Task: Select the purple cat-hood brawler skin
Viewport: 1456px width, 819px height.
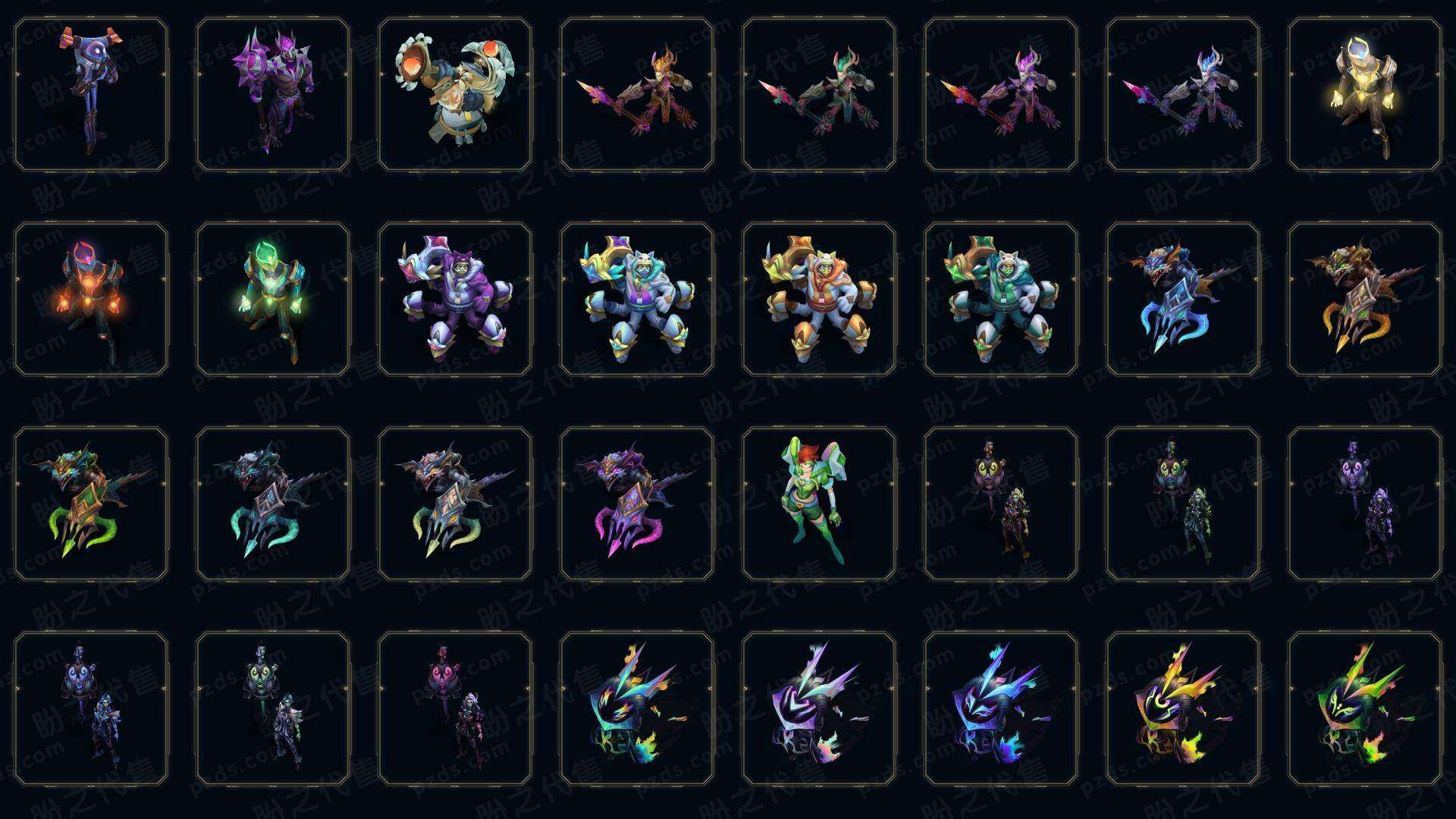Action: click(x=455, y=299)
